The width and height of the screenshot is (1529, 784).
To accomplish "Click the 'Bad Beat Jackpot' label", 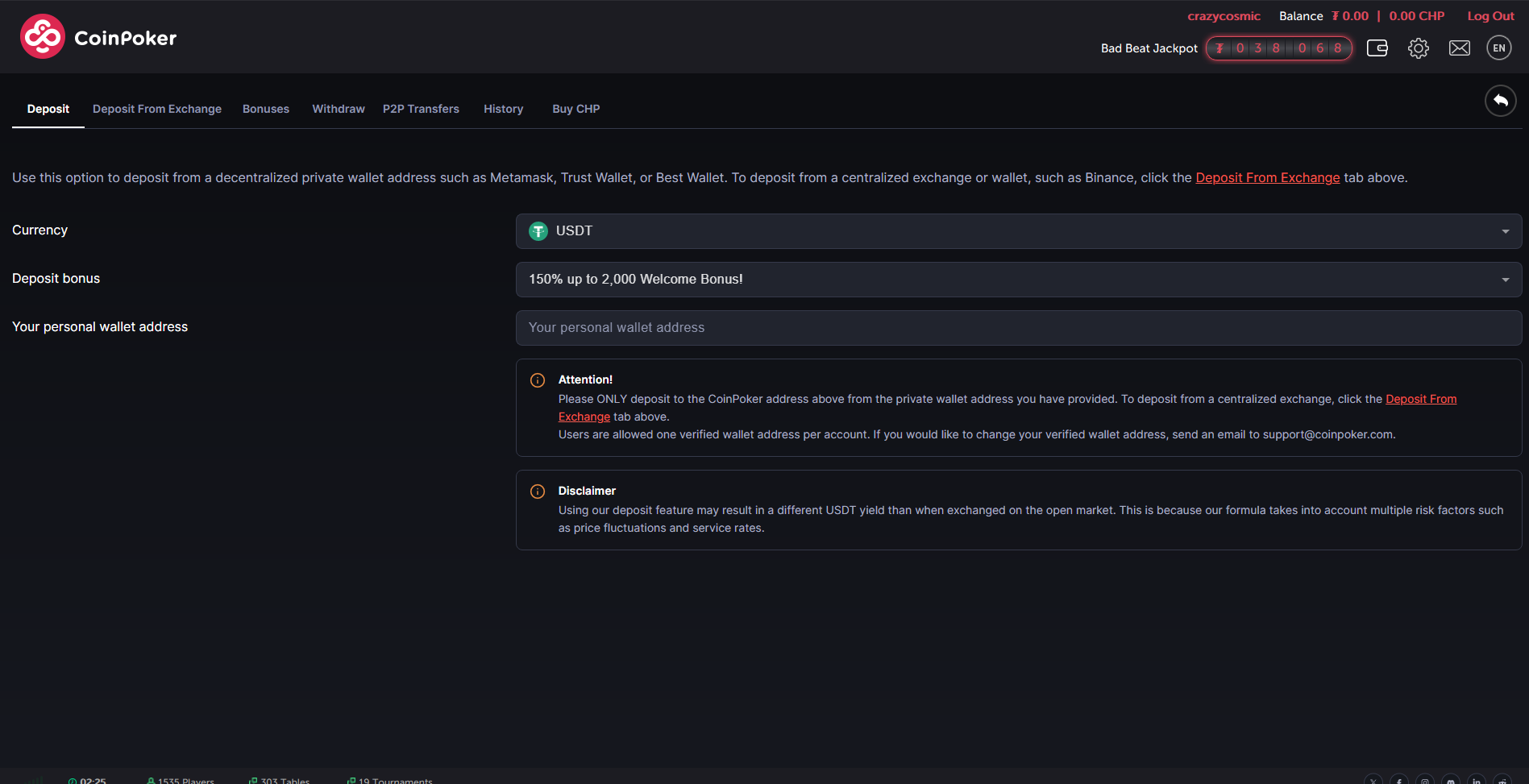I will pyautogui.click(x=1149, y=48).
